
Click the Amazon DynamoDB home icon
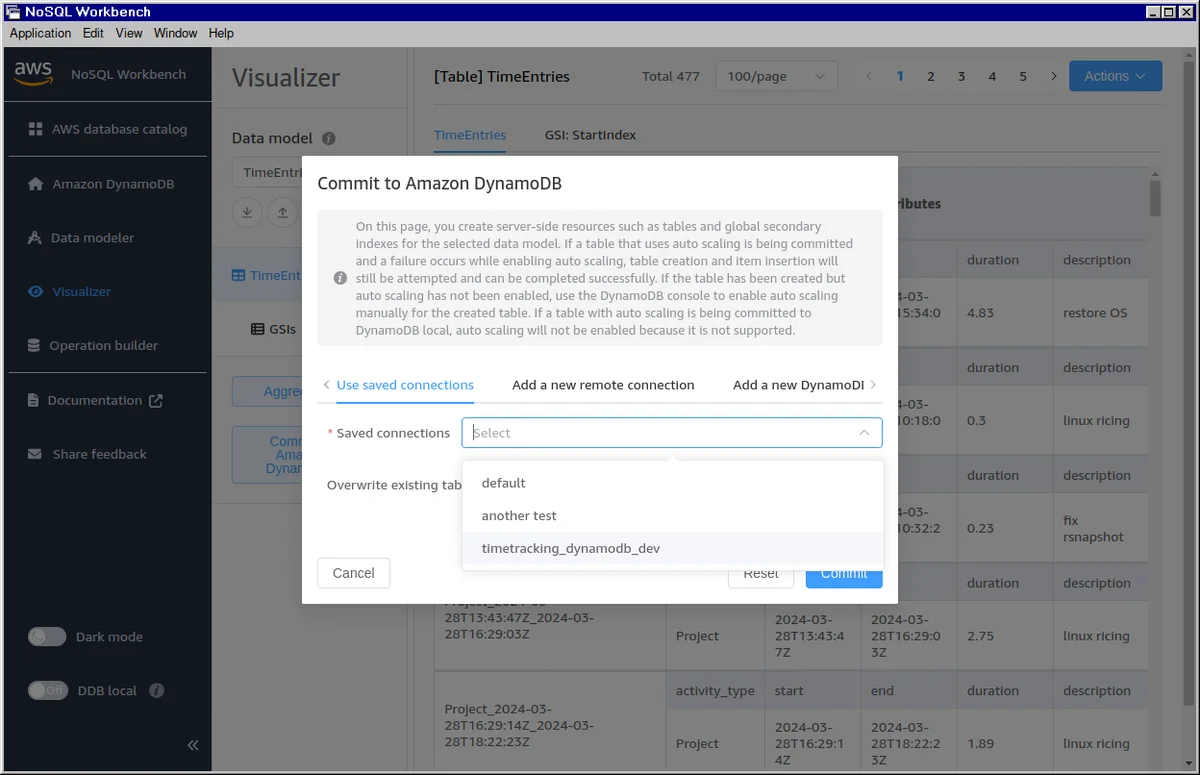pyautogui.click(x=36, y=184)
